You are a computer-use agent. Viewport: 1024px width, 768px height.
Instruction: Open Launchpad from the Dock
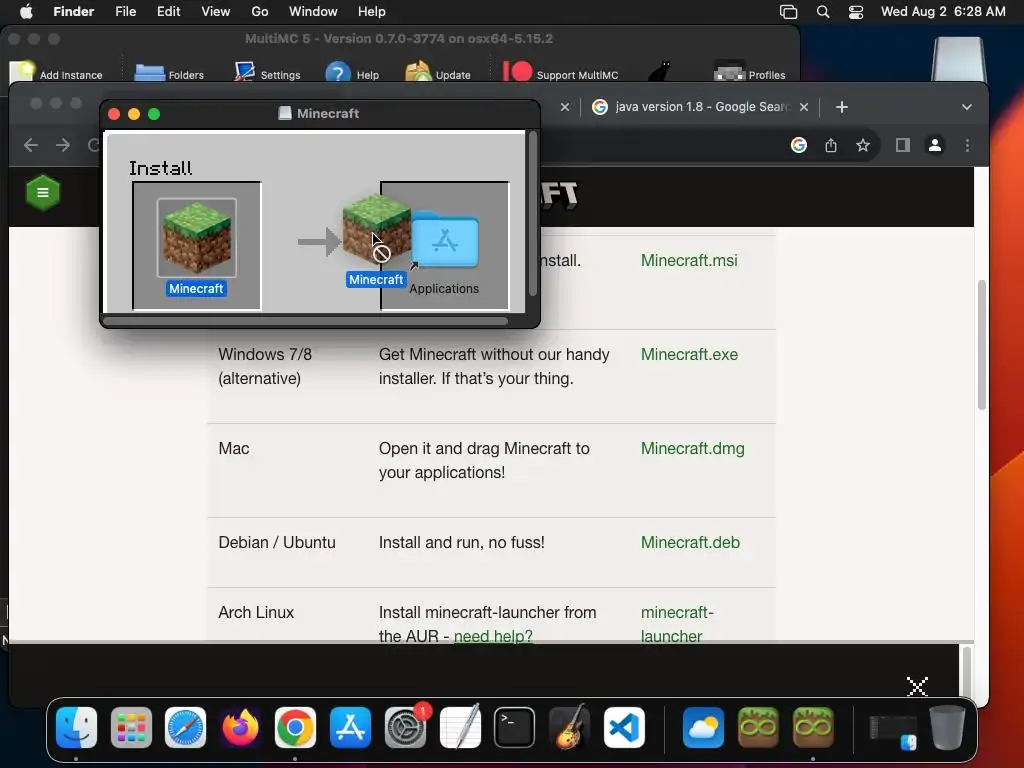pos(131,727)
